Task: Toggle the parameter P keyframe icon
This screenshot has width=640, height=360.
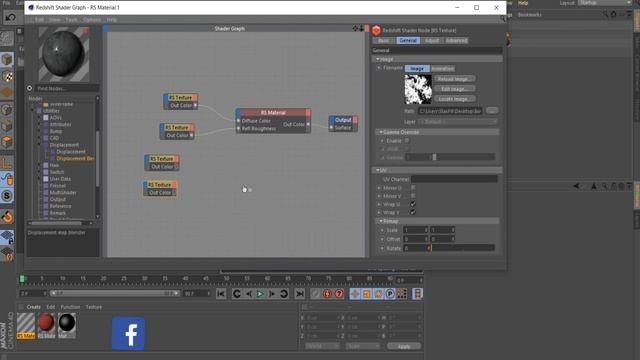Action: pos(390,294)
